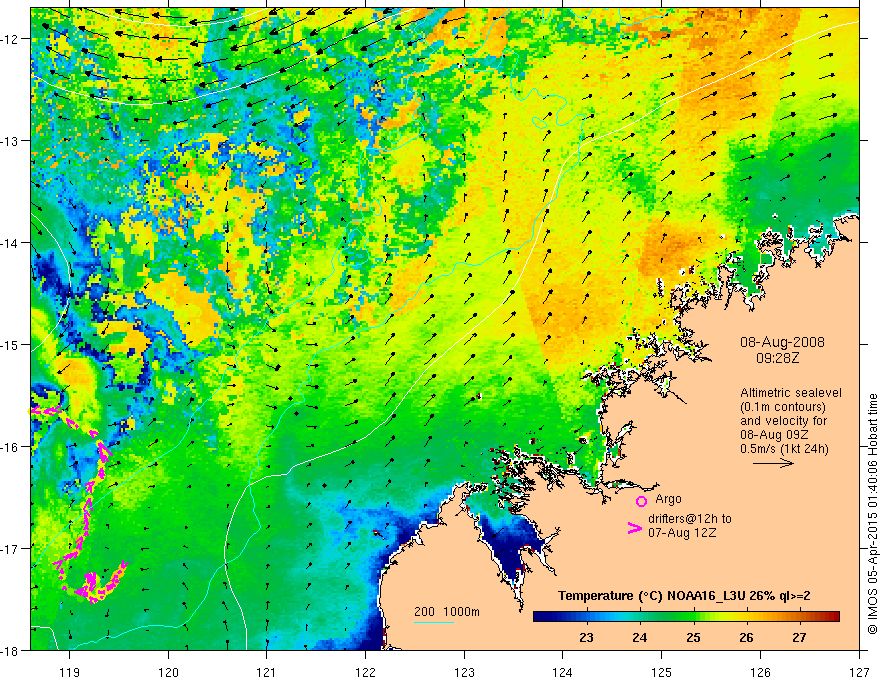880x680 pixels.
Task: Click latitude axis label -14
Action: pos(11,243)
